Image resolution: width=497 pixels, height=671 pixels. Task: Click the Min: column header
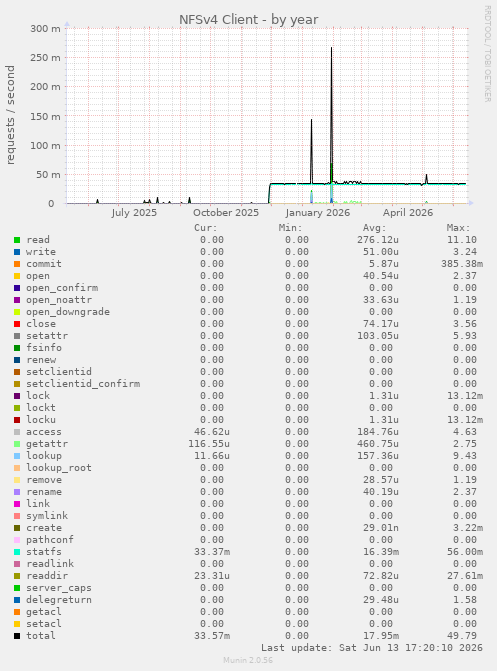291,228
